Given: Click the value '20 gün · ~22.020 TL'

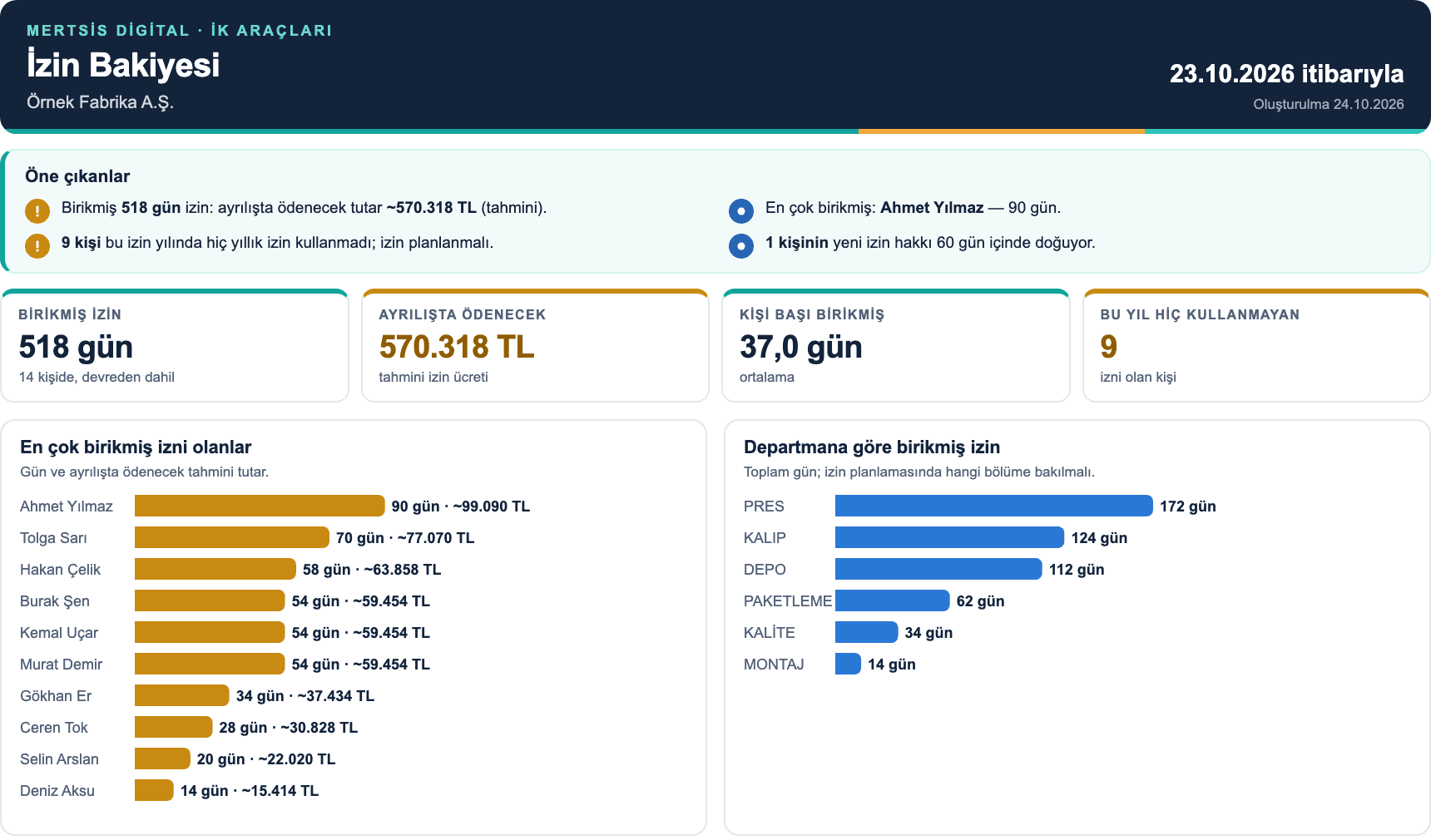Looking at the screenshot, I should [266, 759].
